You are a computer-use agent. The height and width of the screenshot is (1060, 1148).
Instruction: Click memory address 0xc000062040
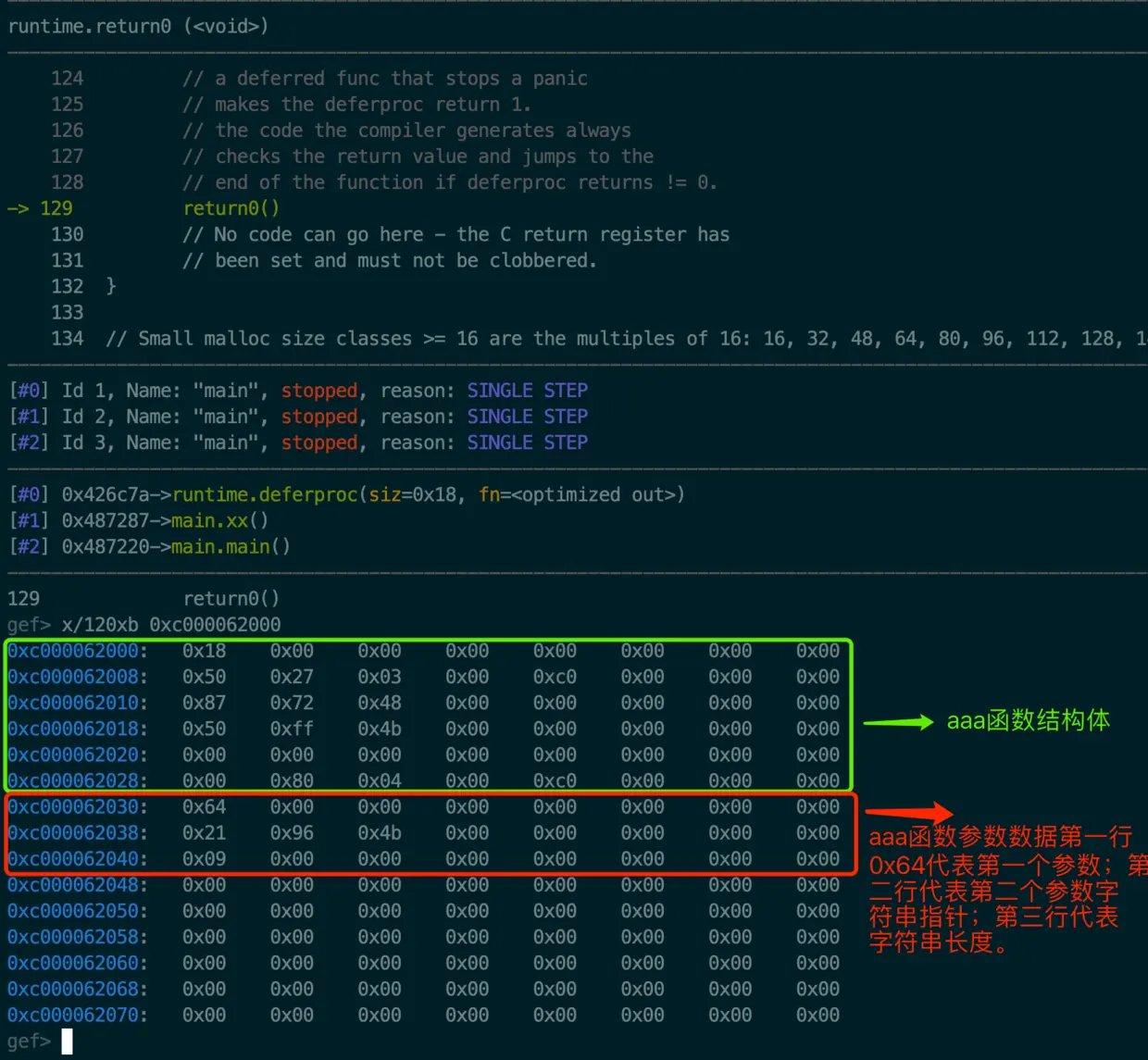pos(73,858)
